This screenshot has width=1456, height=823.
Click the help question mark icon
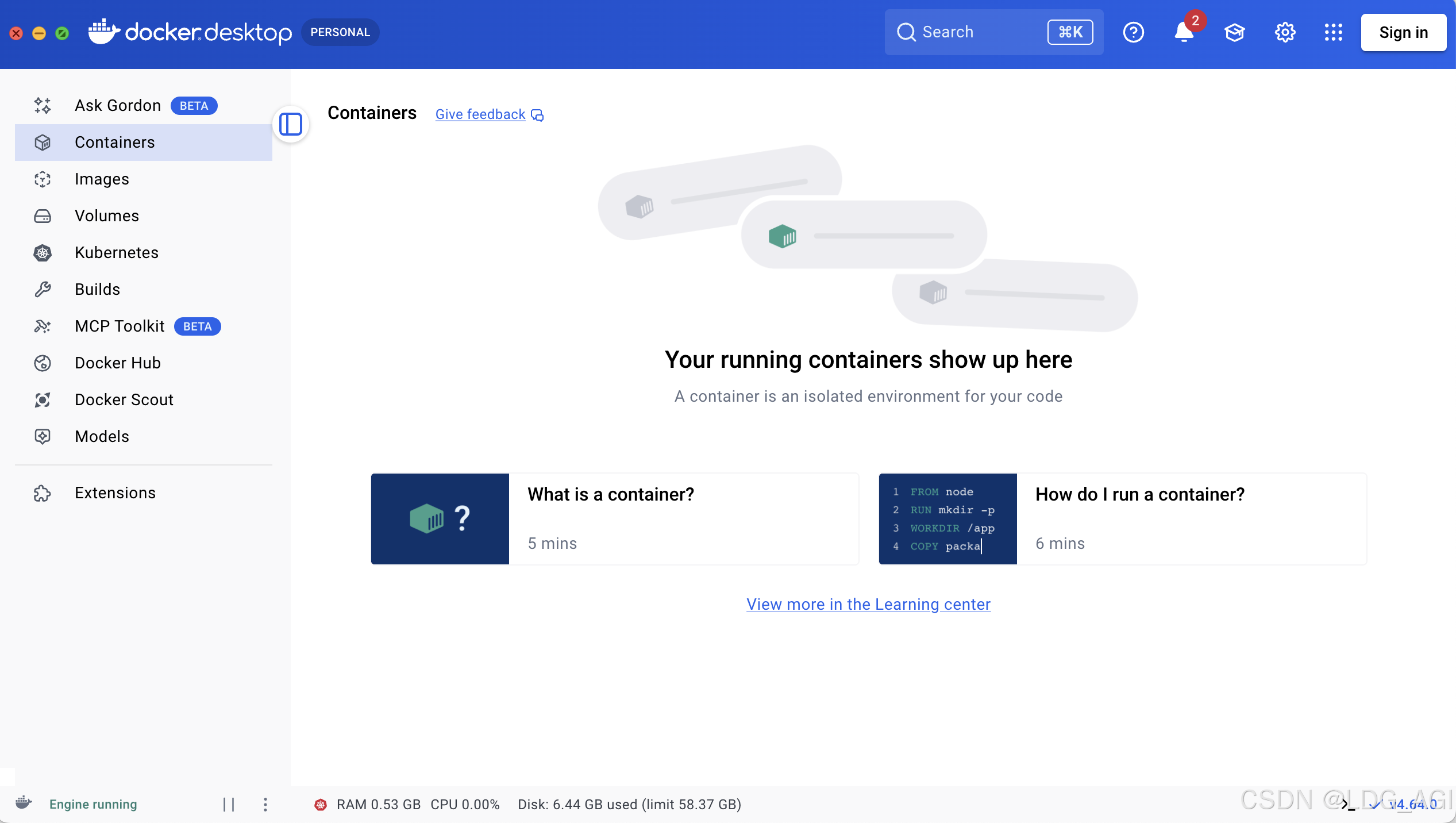pyautogui.click(x=1133, y=32)
